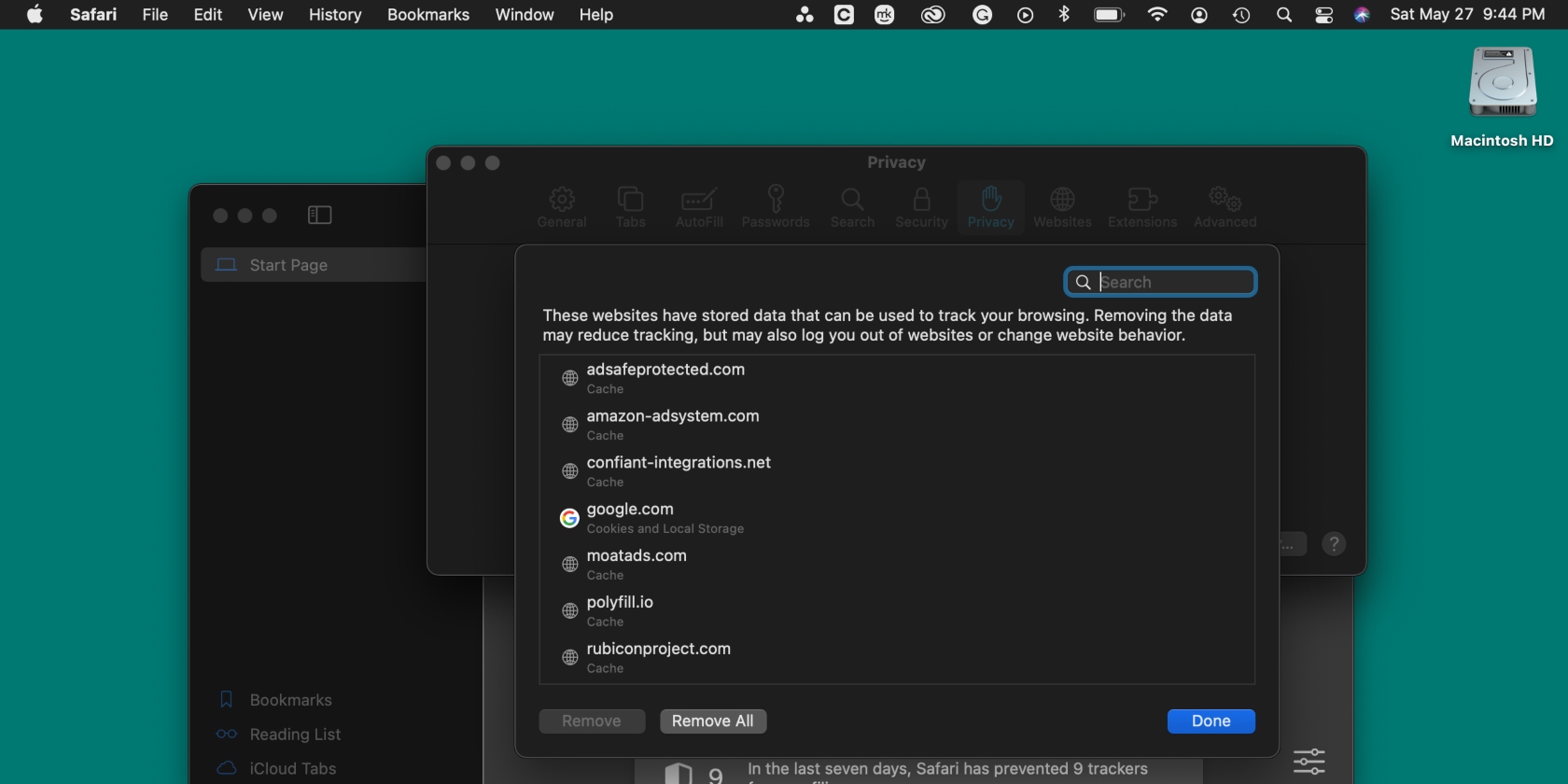Open the Edit menu
Image resolution: width=1568 pixels, height=784 pixels.
[x=208, y=15]
